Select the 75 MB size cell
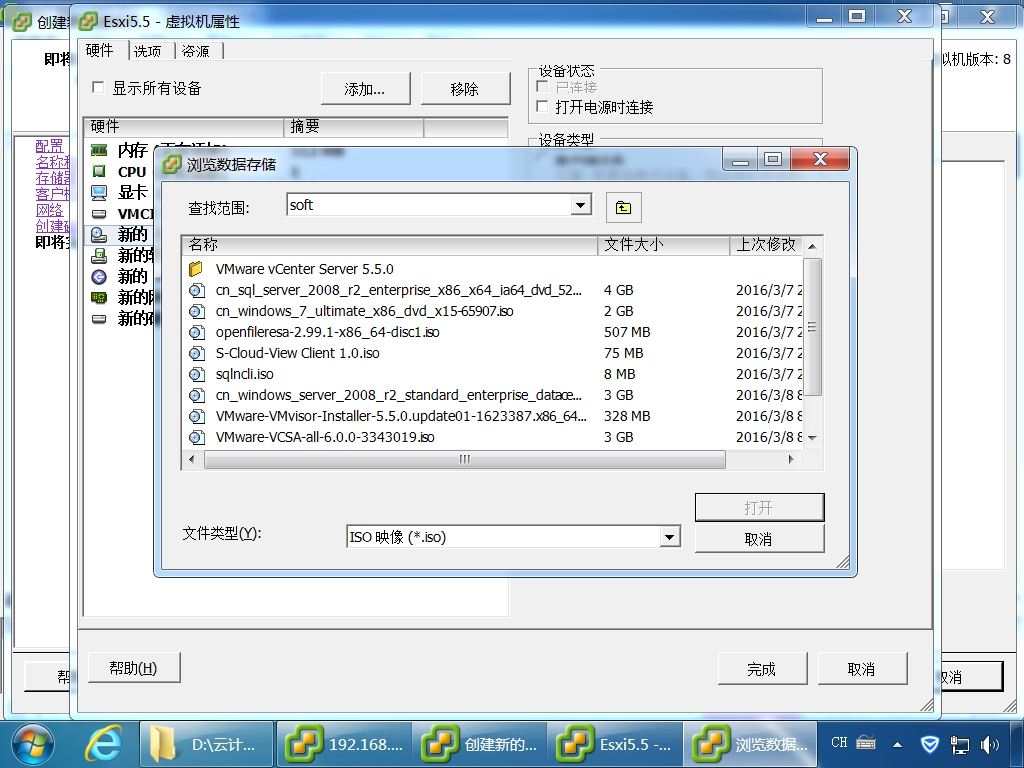This screenshot has height=768, width=1024. (x=624, y=353)
